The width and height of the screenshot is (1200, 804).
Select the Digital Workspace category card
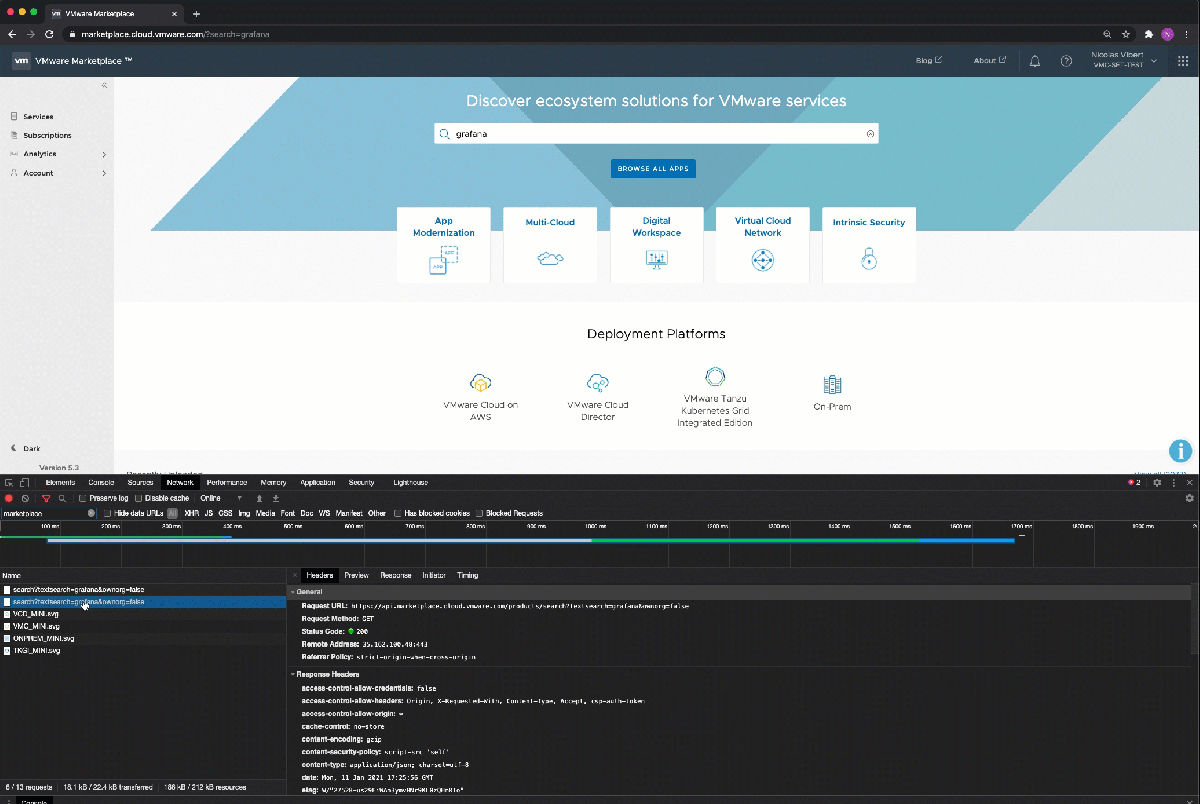coord(656,245)
